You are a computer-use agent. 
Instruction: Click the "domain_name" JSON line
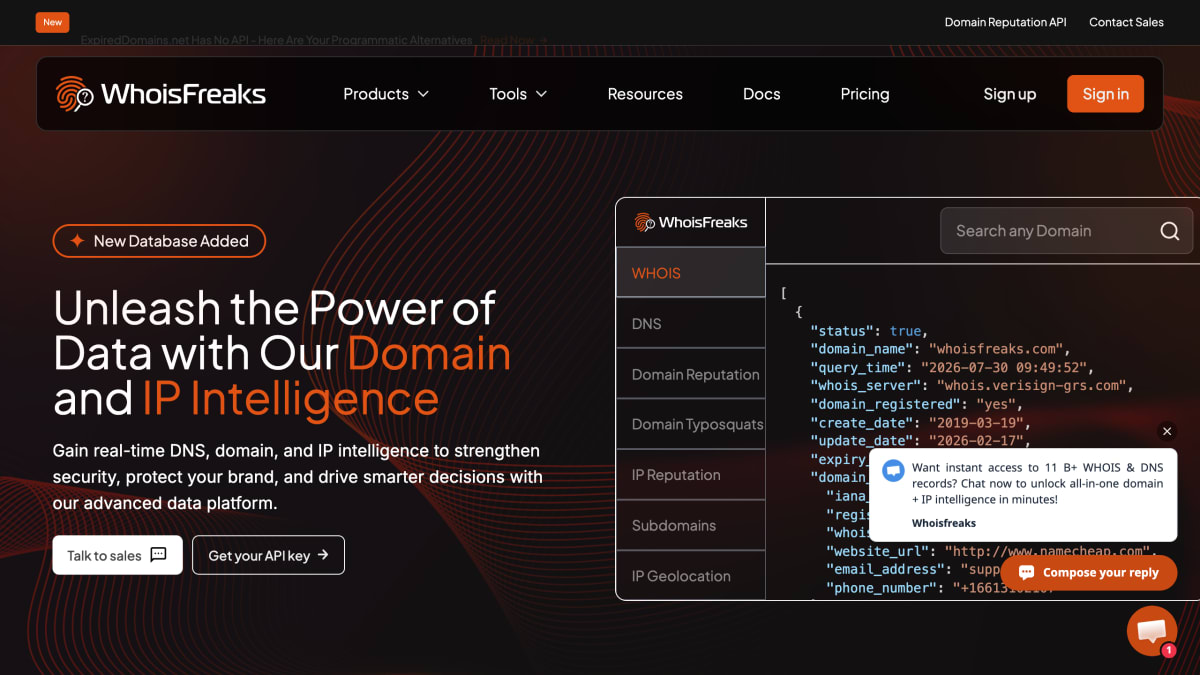coord(940,349)
